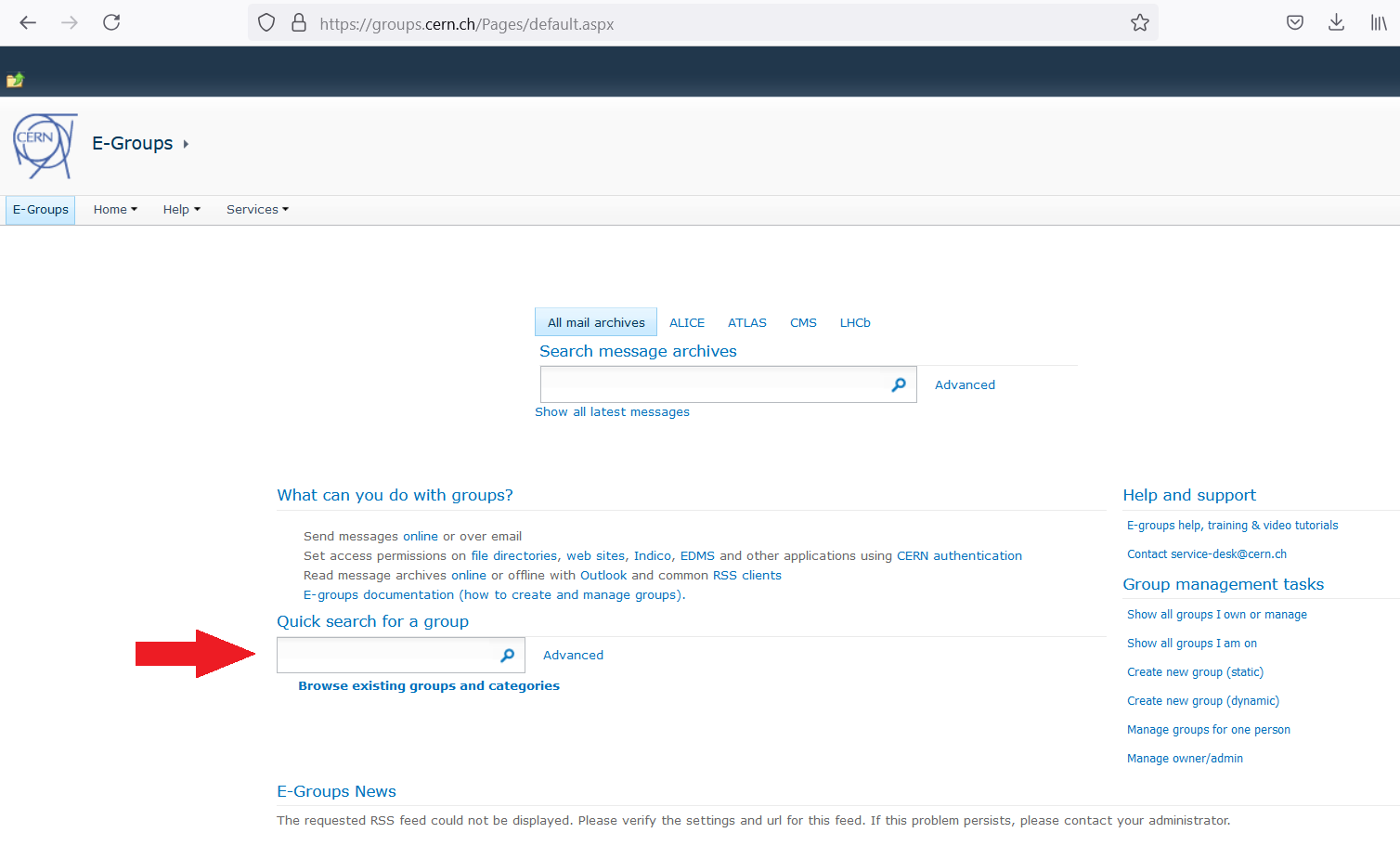Select the All mail archives tab
This screenshot has width=1400, height=846.
click(x=596, y=322)
